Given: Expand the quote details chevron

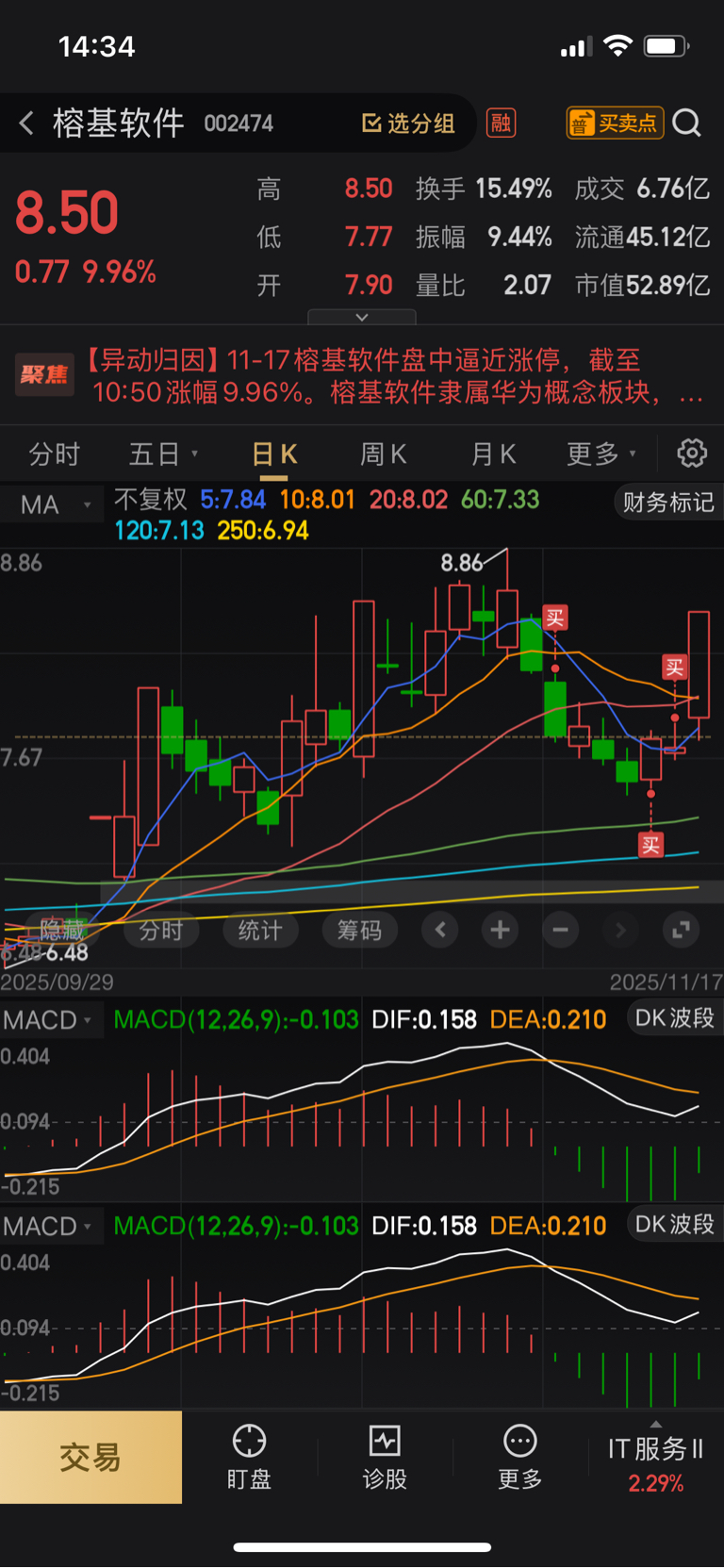Looking at the screenshot, I should point(361,317).
